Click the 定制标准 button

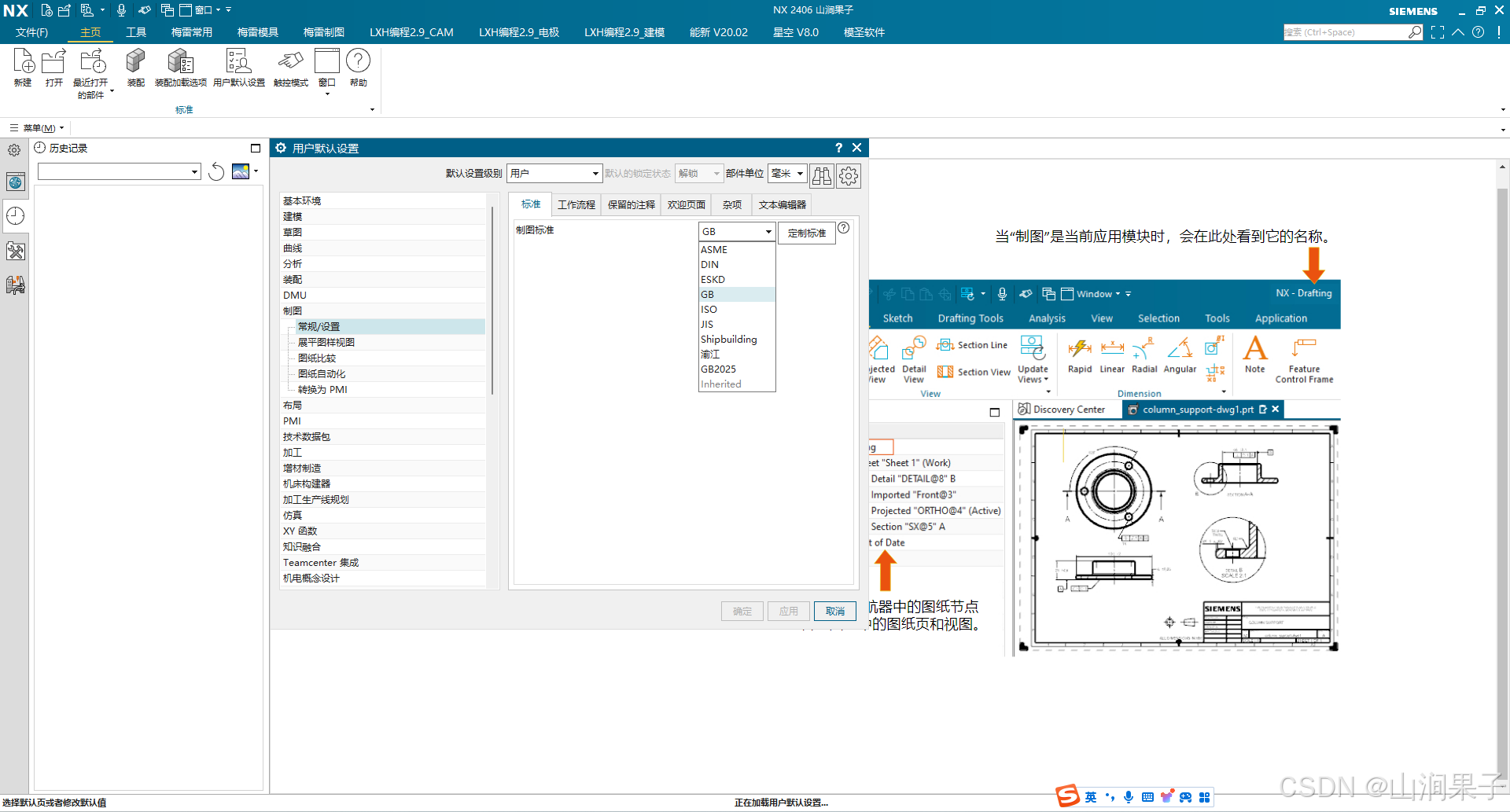(806, 233)
